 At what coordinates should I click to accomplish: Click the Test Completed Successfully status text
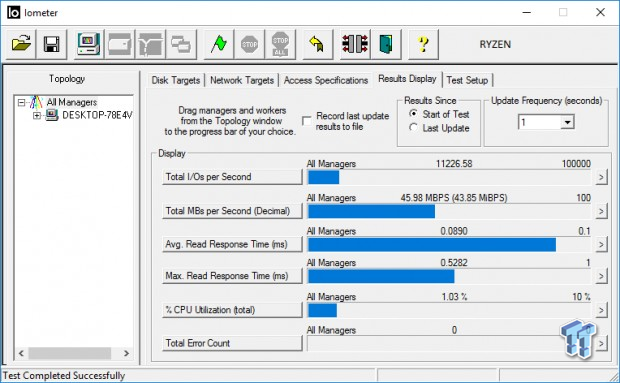tap(64, 375)
